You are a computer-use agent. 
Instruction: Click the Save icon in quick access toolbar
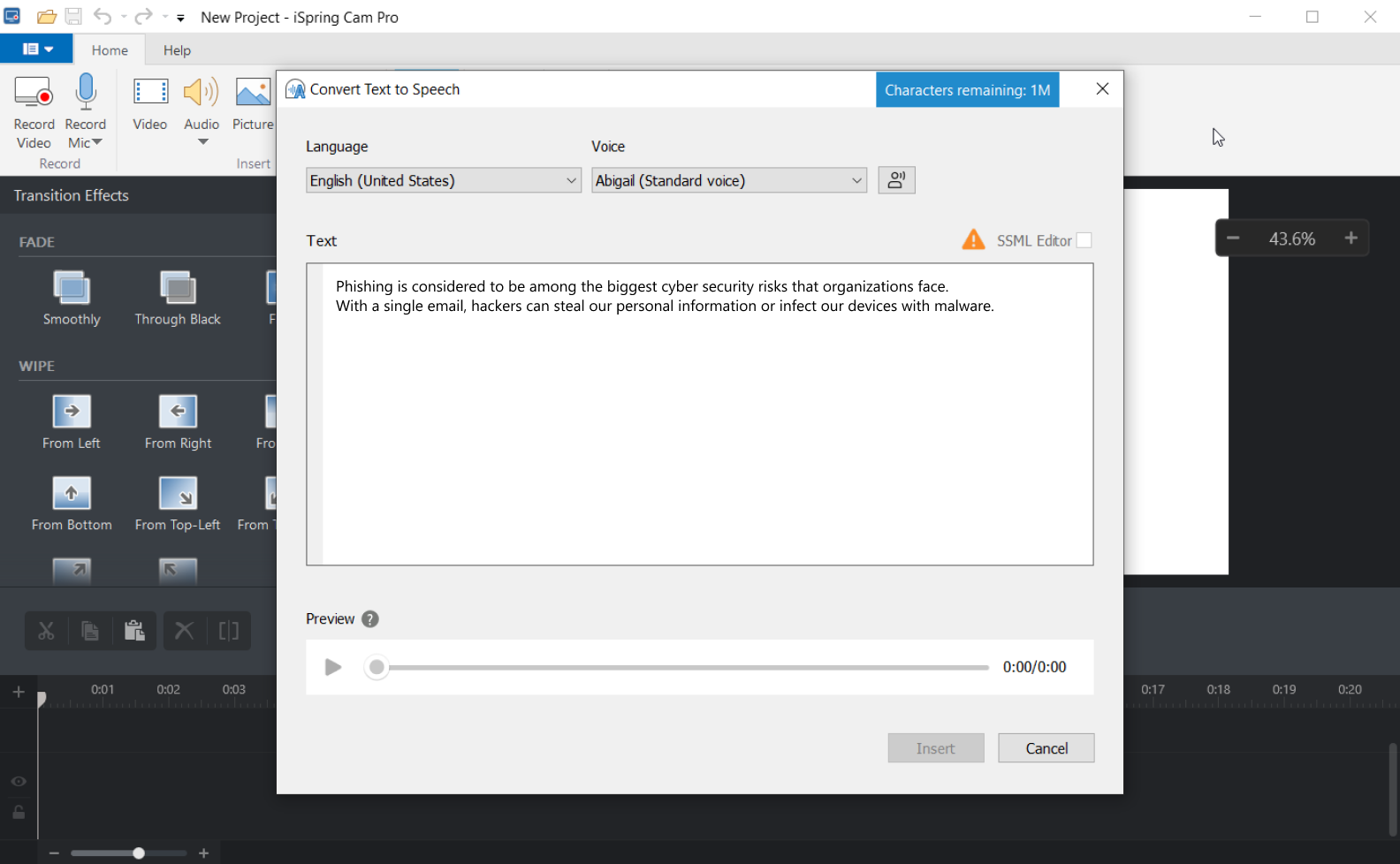(73, 17)
